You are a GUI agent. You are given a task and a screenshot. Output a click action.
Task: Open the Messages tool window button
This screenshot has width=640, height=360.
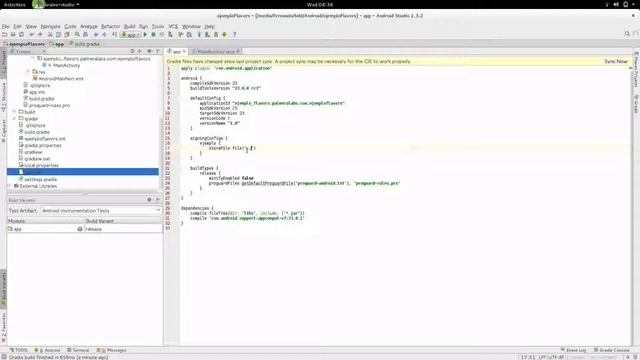(x=111, y=350)
